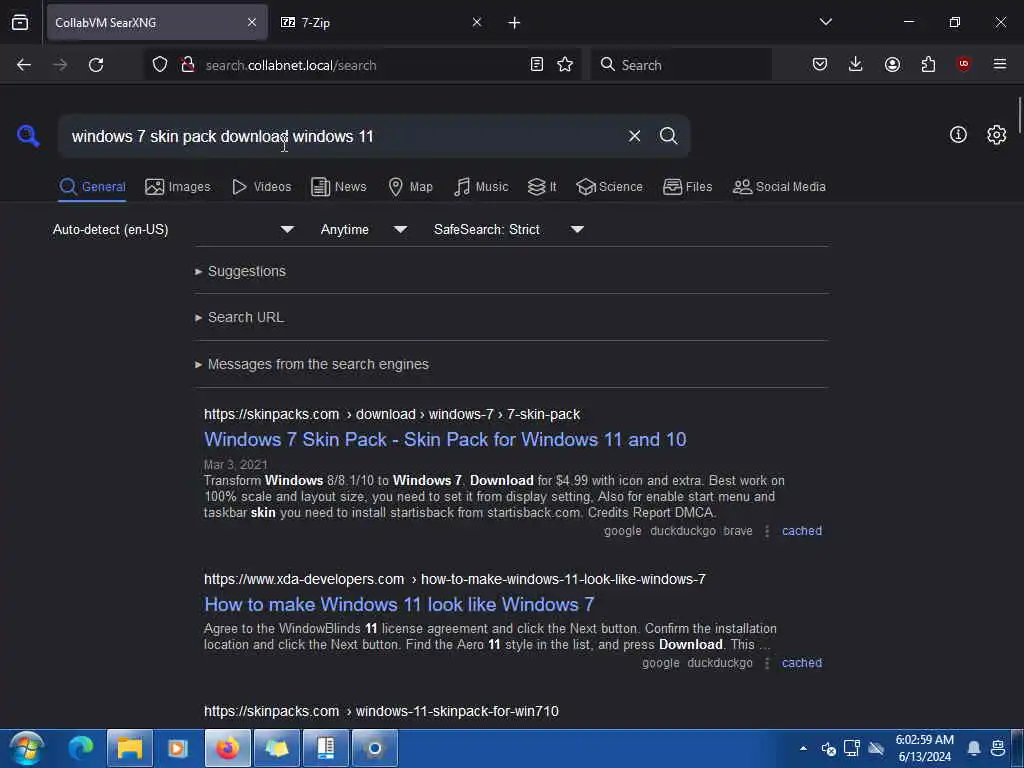Open more options dots on xda-developers result

(x=767, y=663)
